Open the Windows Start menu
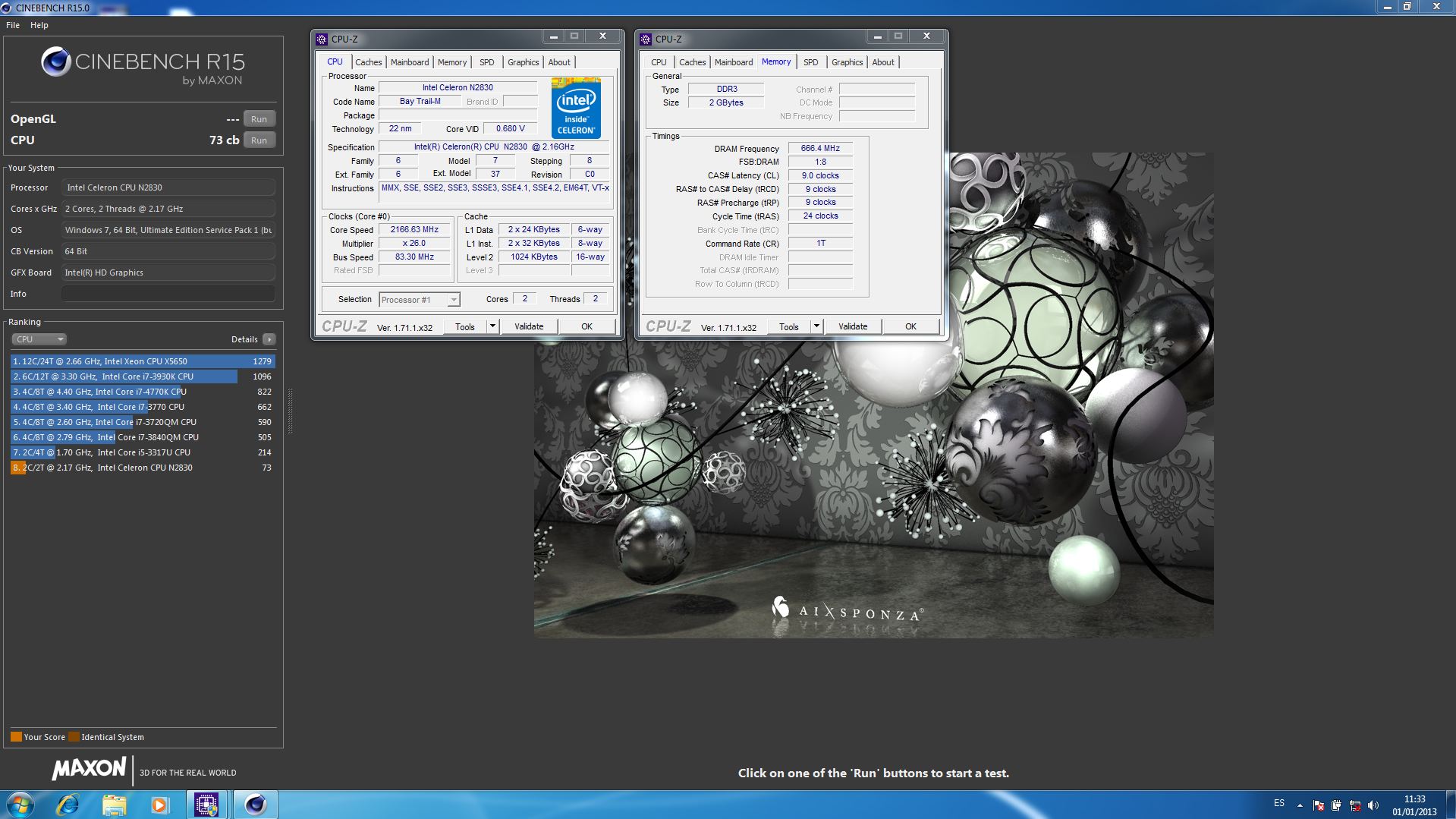The width and height of the screenshot is (1456, 819). [20, 805]
